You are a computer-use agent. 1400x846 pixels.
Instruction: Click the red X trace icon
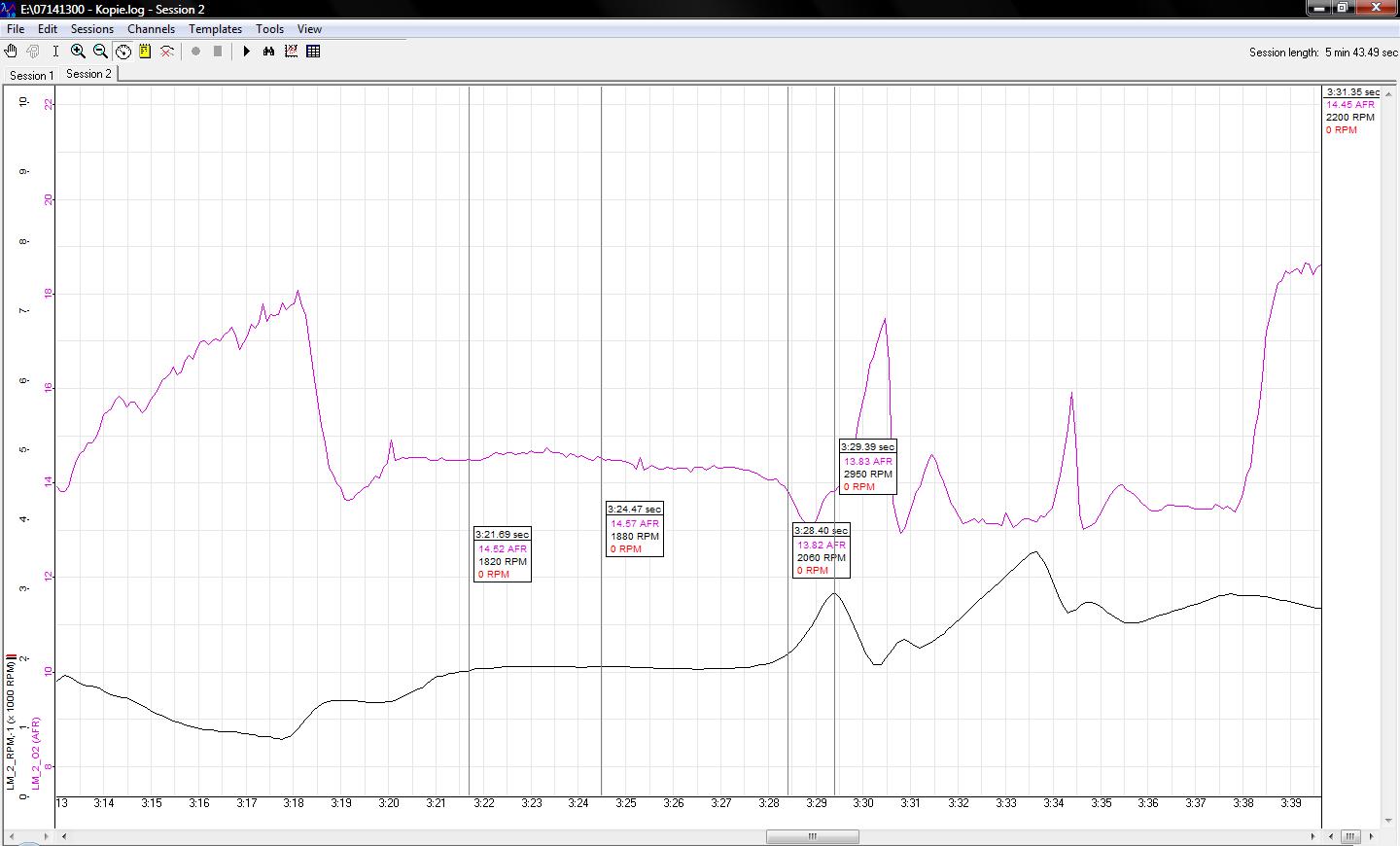pos(167,52)
